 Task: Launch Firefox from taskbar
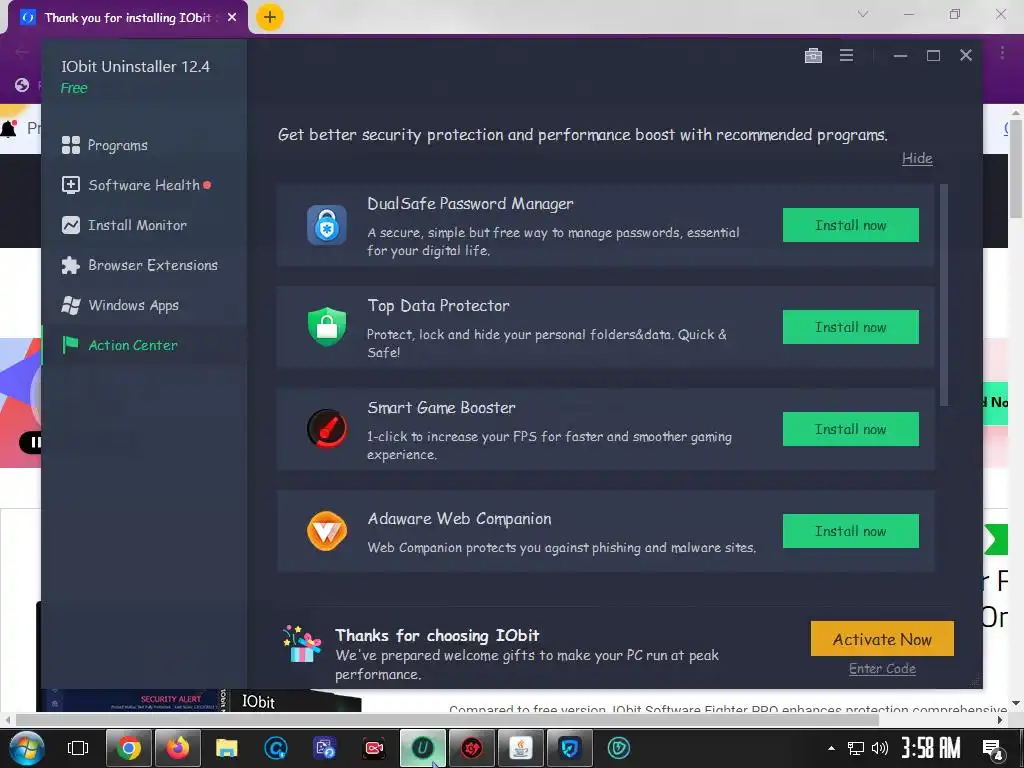178,748
